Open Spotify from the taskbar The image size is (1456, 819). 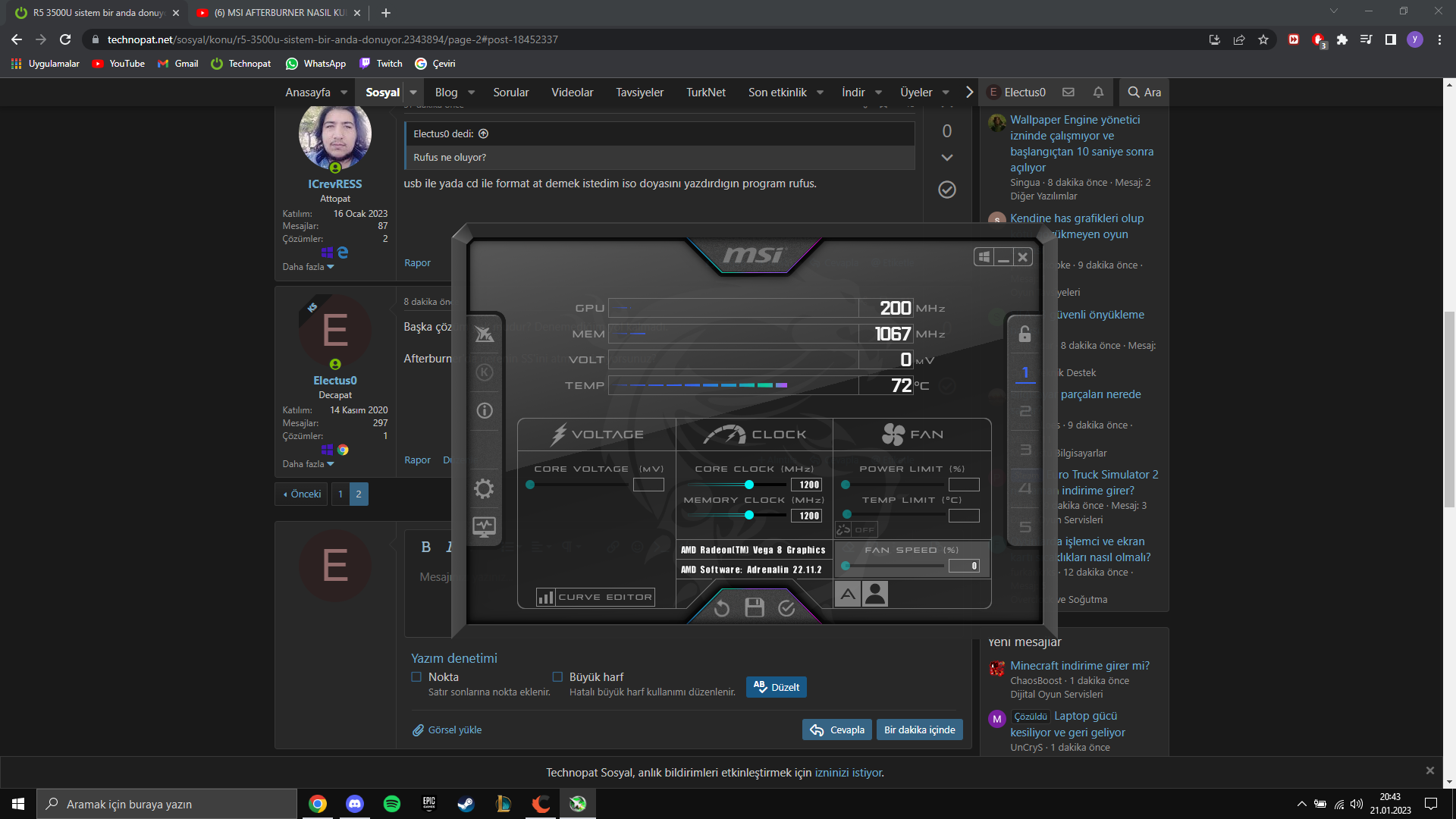(392, 804)
